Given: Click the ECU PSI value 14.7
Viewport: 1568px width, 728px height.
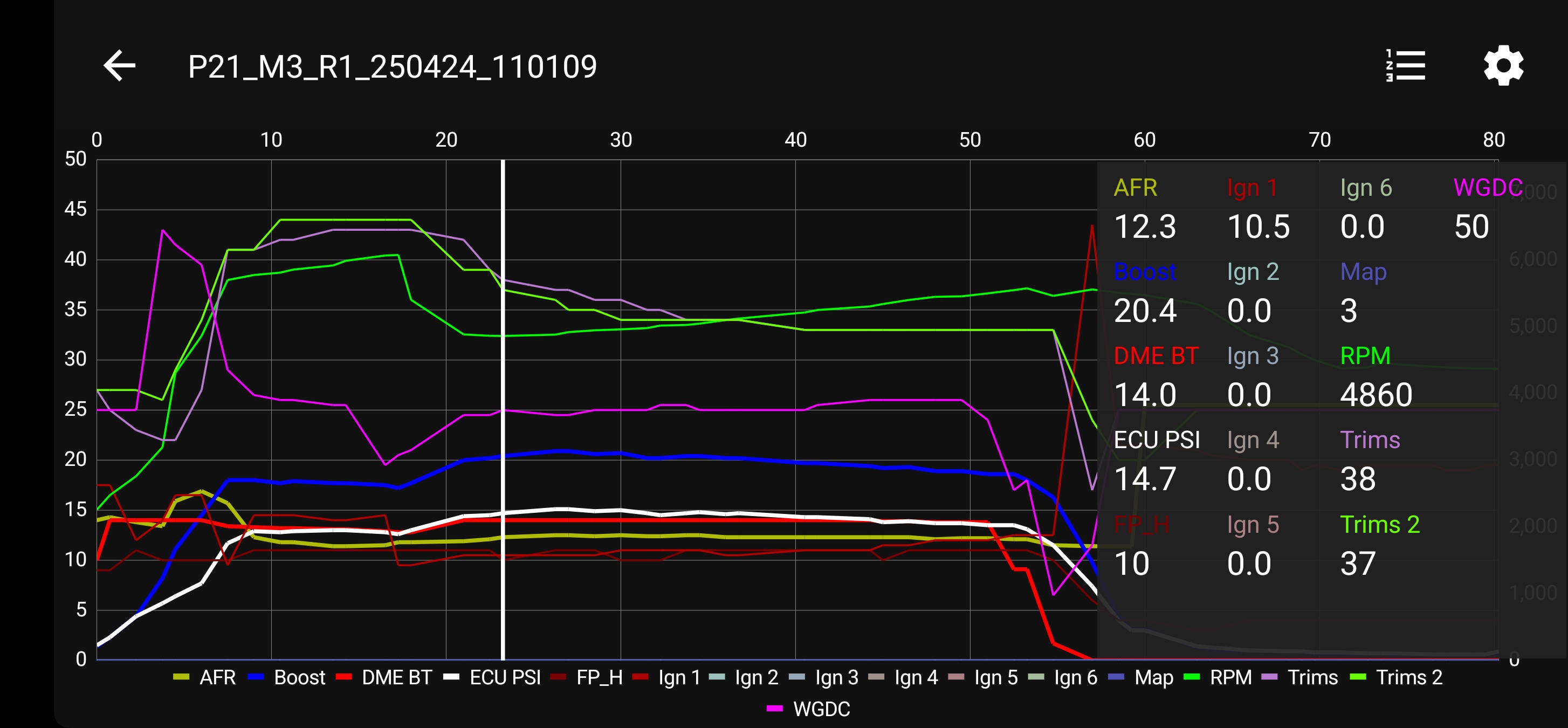Looking at the screenshot, I should click(1145, 478).
